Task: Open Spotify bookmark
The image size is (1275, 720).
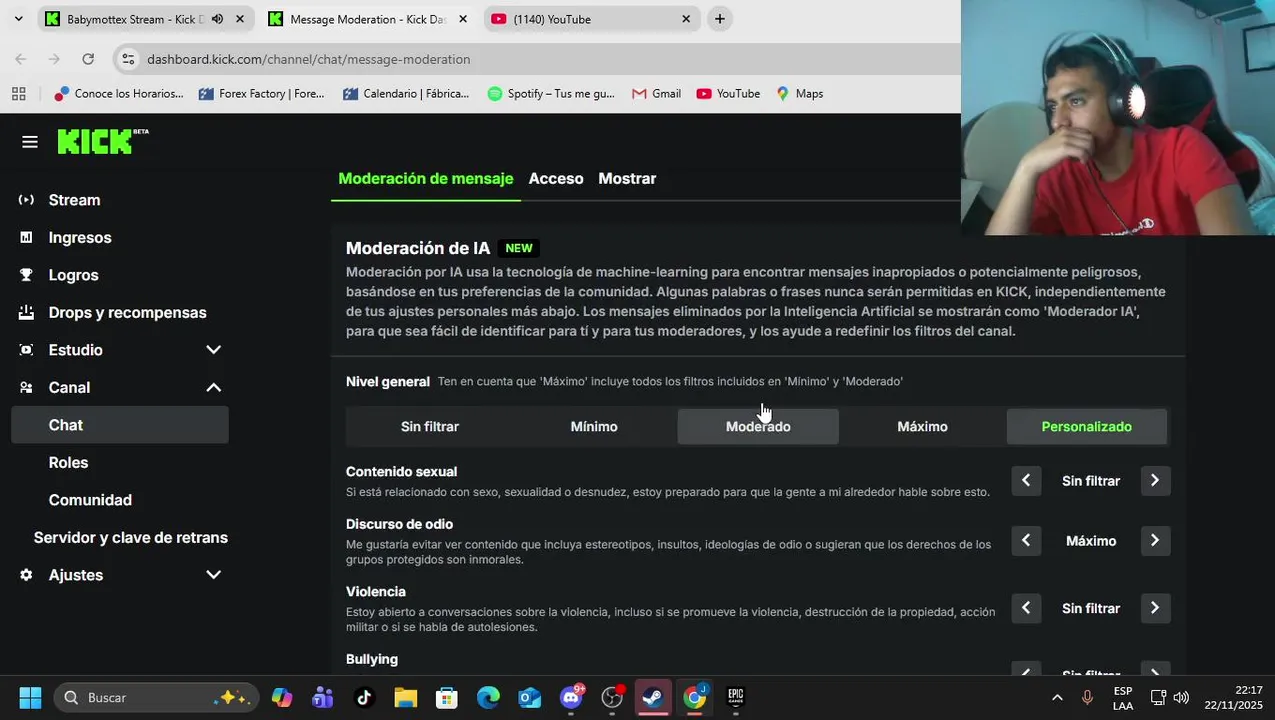Action: pos(551,93)
